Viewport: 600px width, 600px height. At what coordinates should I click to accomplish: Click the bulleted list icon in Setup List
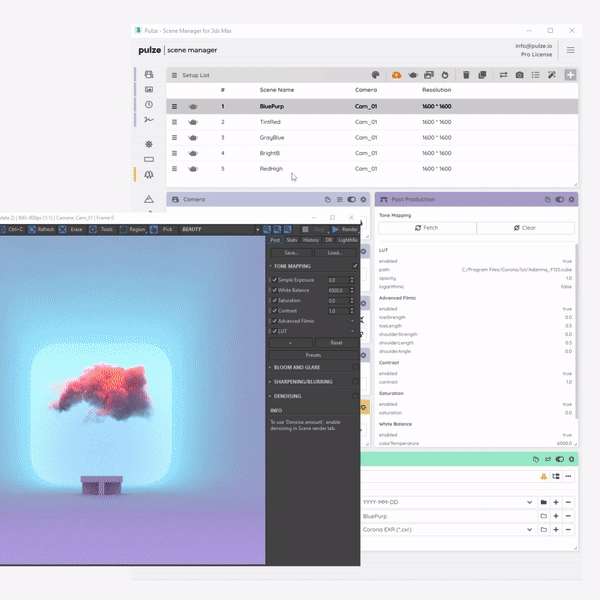click(535, 75)
